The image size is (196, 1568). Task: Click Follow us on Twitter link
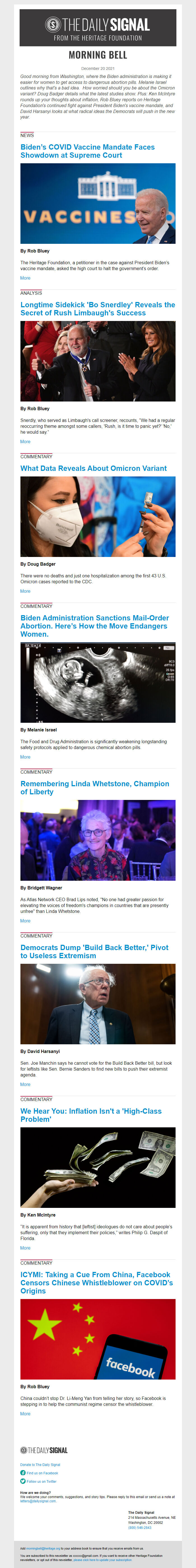click(41, 1482)
